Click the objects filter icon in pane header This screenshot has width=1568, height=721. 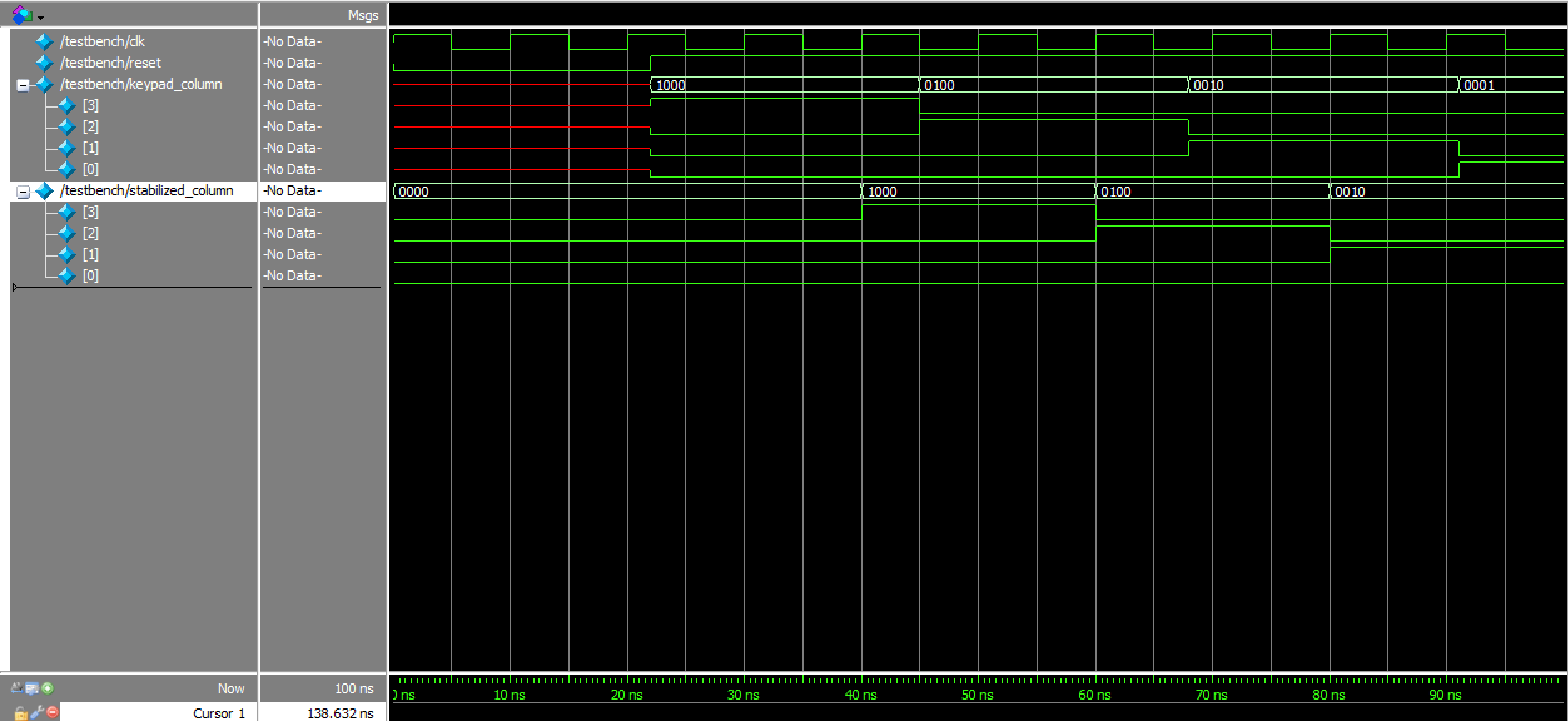point(21,14)
